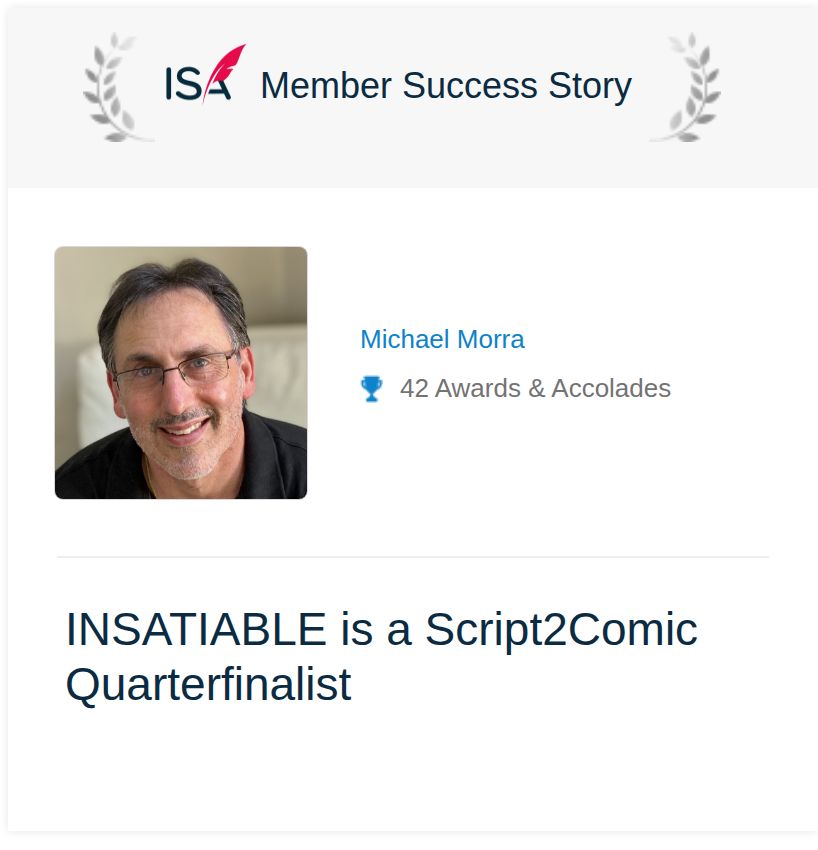Open Michael Morra's profile photo

coord(181,372)
